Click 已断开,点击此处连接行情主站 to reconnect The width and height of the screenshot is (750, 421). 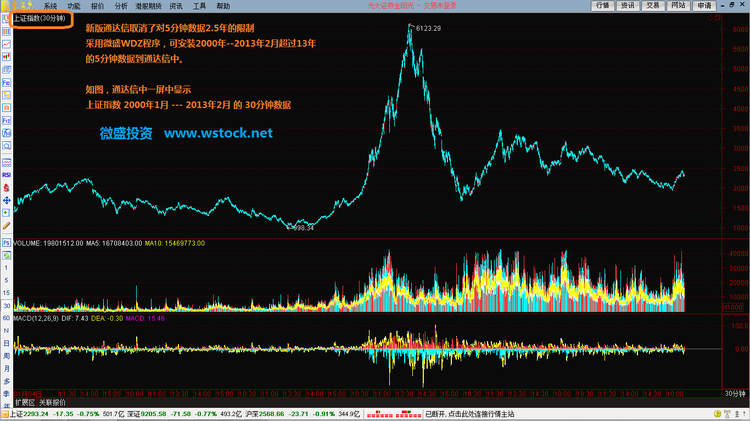tap(470, 414)
